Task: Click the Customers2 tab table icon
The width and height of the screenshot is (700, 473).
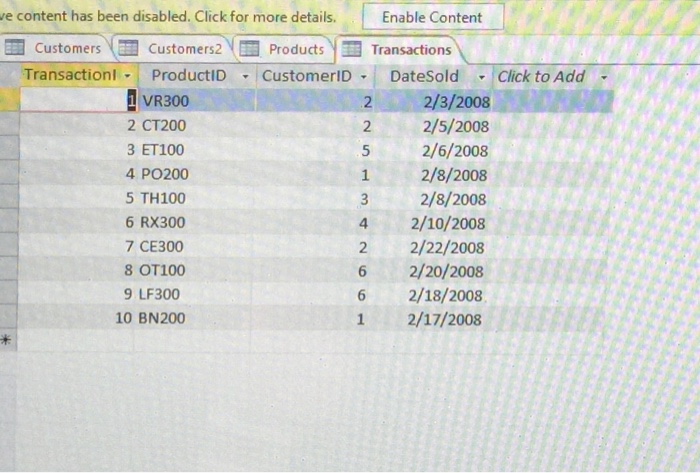Action: (x=128, y=48)
